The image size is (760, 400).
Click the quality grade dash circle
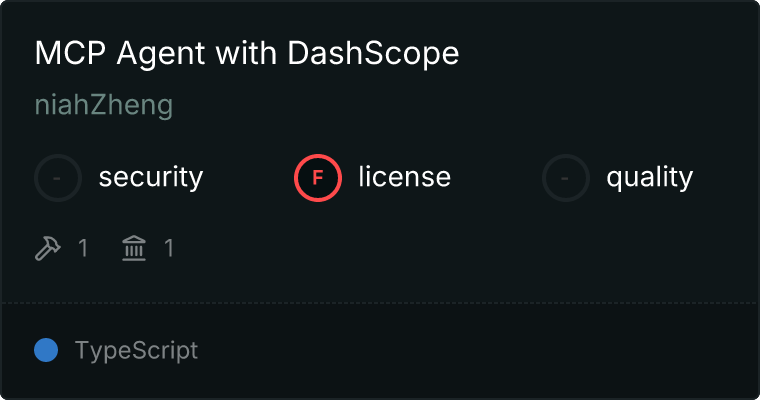[566, 178]
